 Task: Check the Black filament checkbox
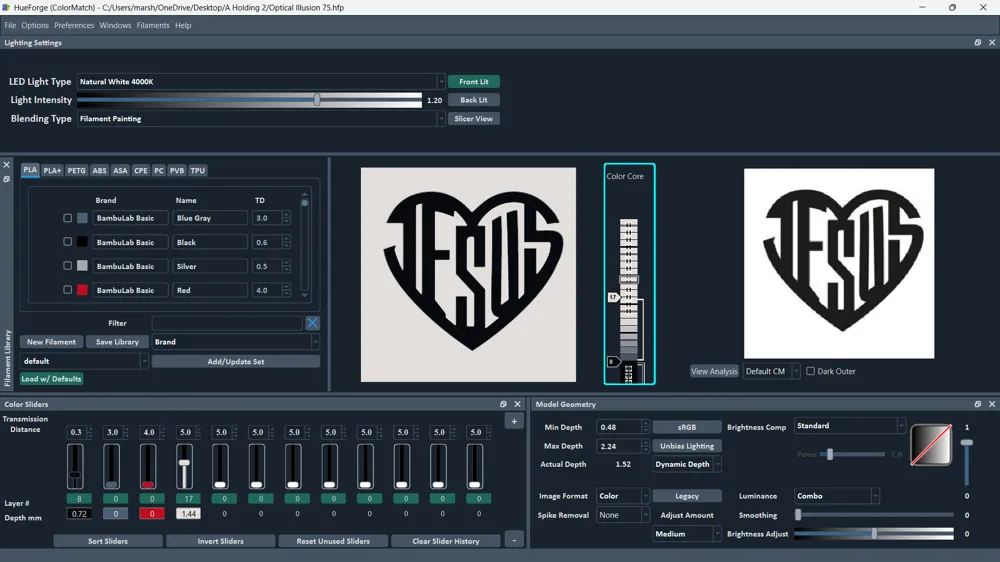tap(68, 242)
